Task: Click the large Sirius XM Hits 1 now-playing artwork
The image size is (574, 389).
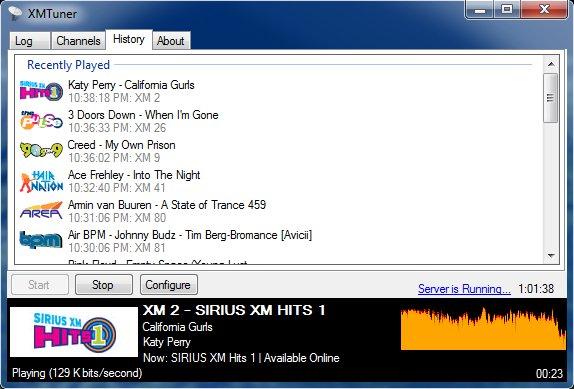Action: [74, 332]
